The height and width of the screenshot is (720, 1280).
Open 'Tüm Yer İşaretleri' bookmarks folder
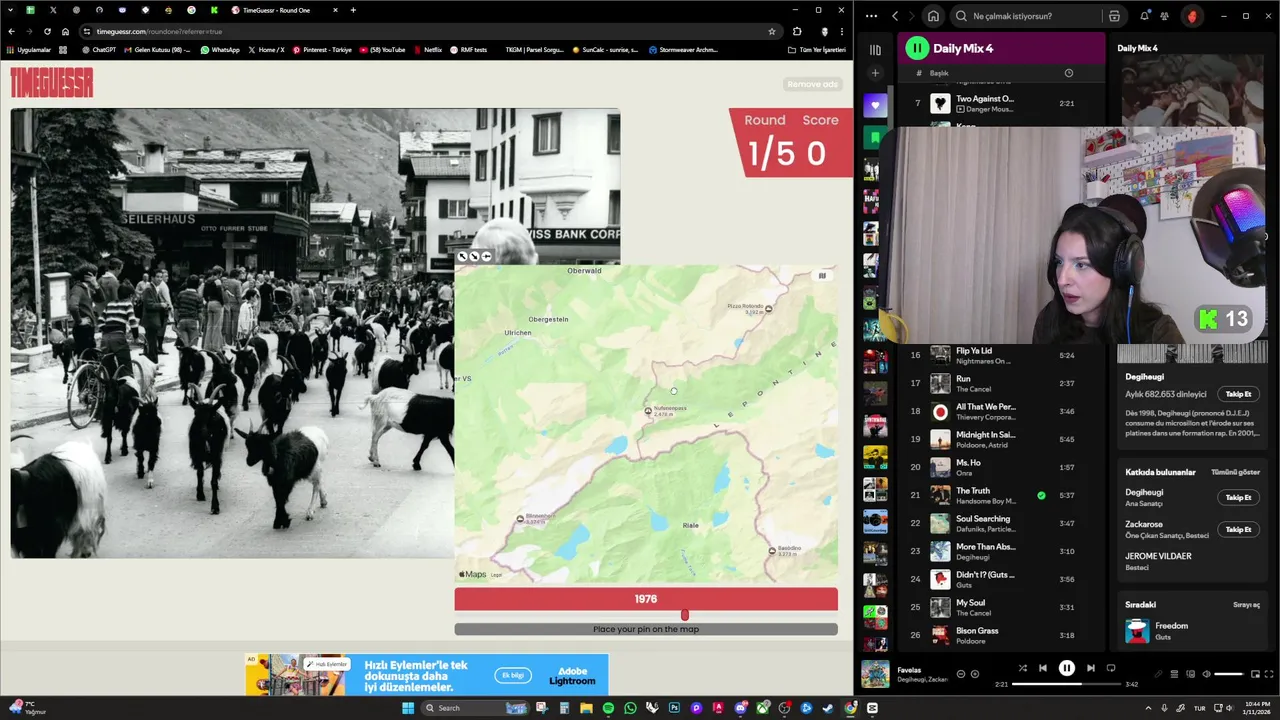(817, 49)
